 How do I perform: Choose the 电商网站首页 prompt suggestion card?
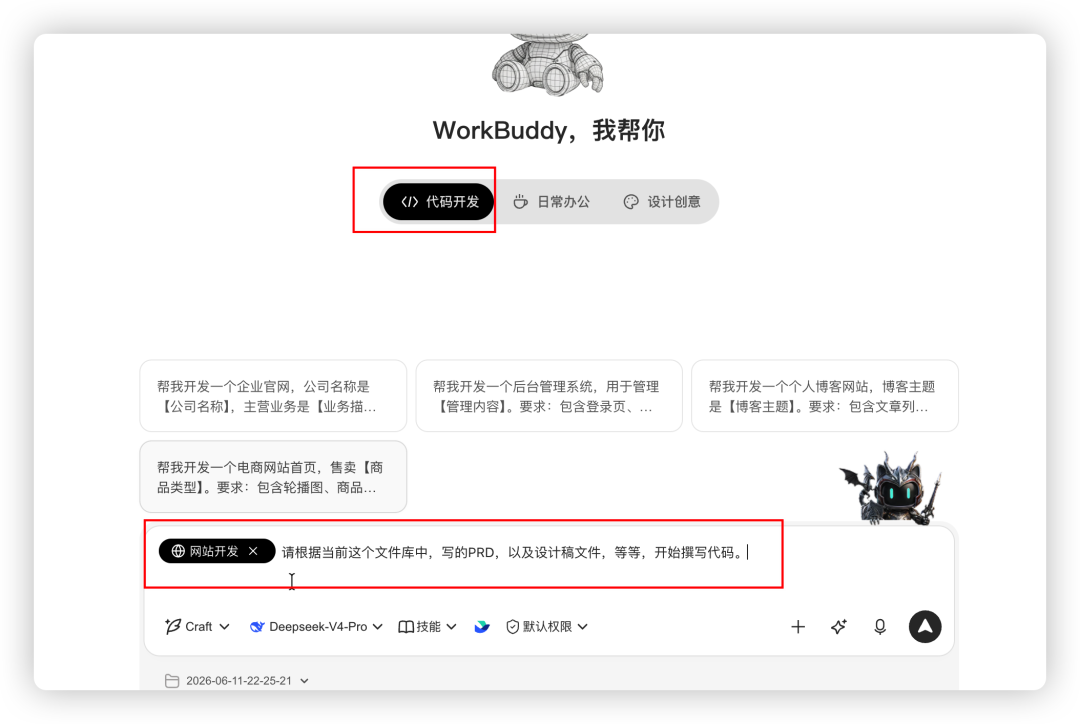point(273,477)
